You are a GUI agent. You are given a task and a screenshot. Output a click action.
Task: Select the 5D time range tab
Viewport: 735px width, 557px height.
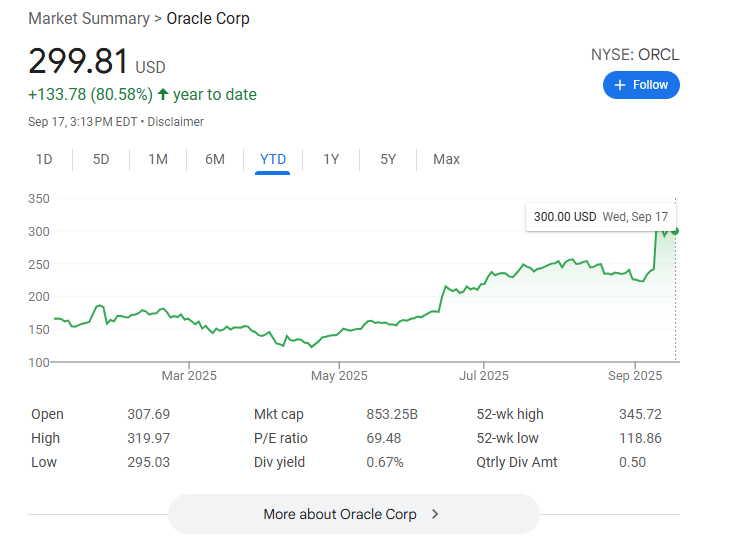[101, 159]
